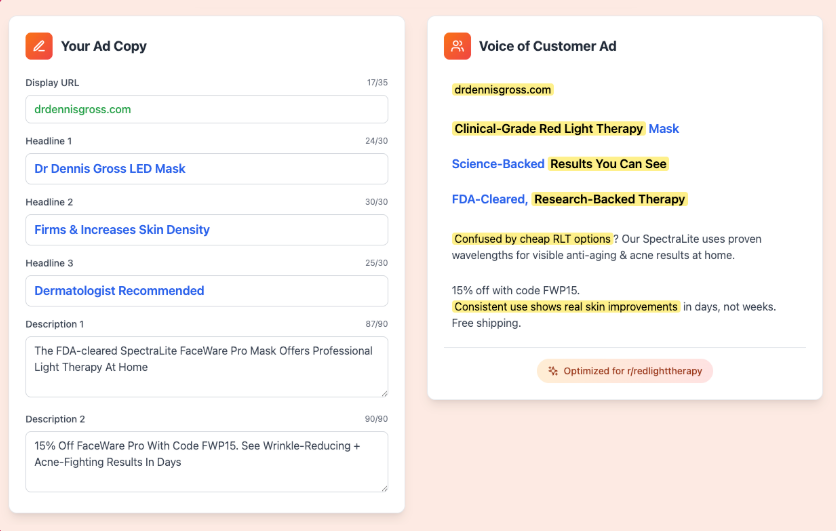Click the 87/90 character counter
The image size is (836, 531).
pyautogui.click(x=376, y=324)
